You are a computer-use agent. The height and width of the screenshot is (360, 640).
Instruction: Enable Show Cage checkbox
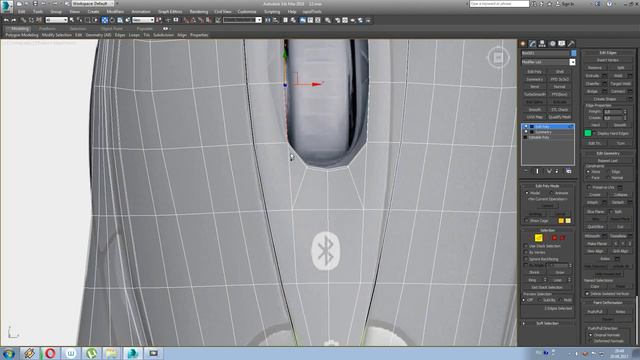click(x=526, y=221)
